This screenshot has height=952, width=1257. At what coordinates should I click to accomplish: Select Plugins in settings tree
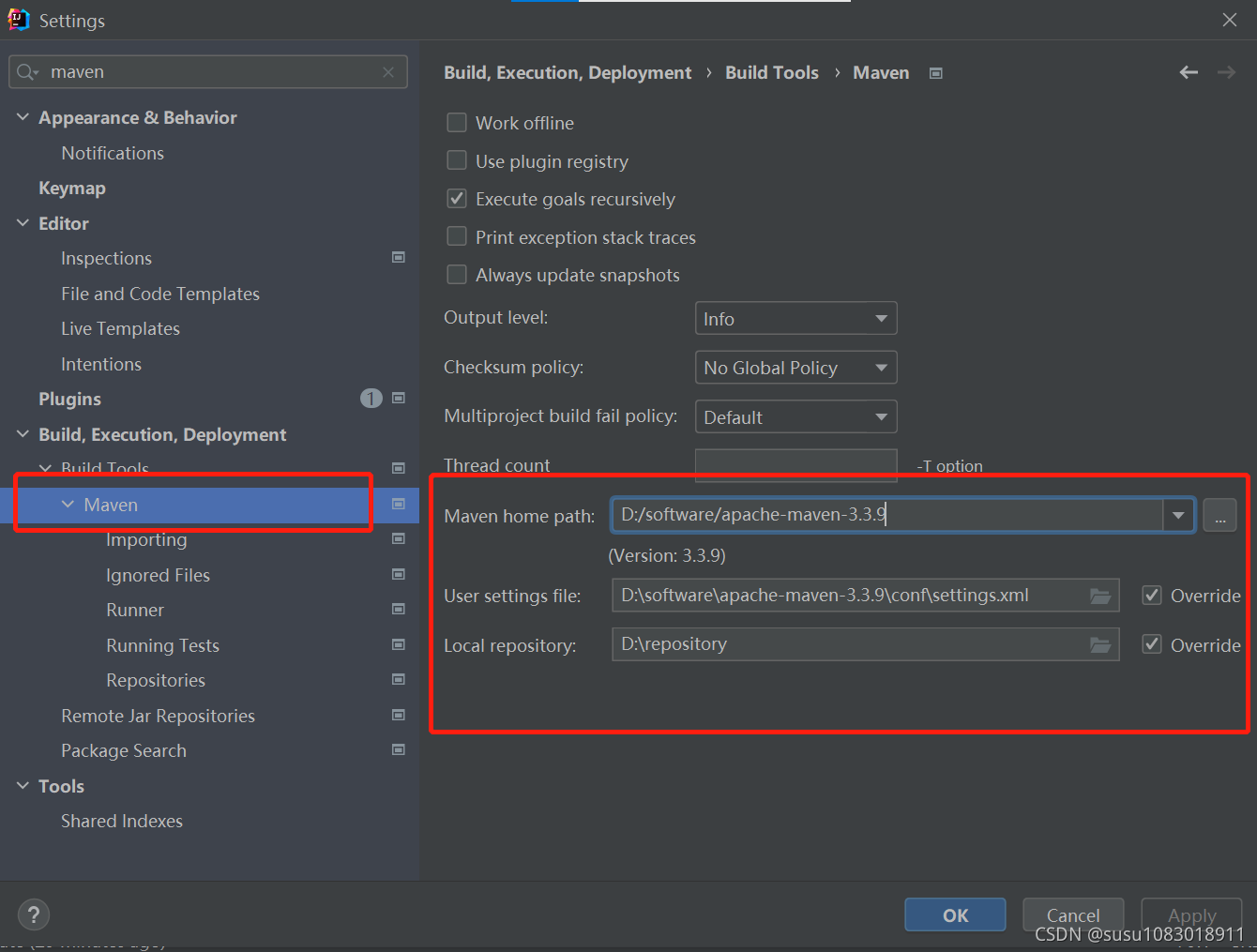click(x=69, y=399)
